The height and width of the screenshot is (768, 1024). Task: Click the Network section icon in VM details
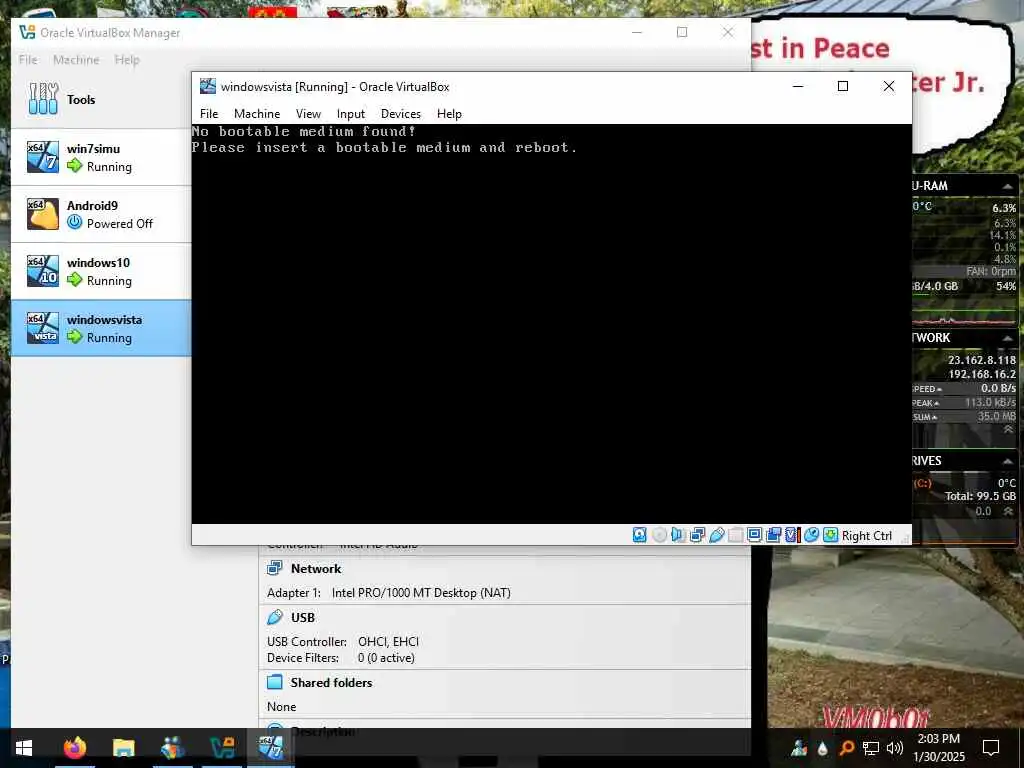tap(274, 568)
